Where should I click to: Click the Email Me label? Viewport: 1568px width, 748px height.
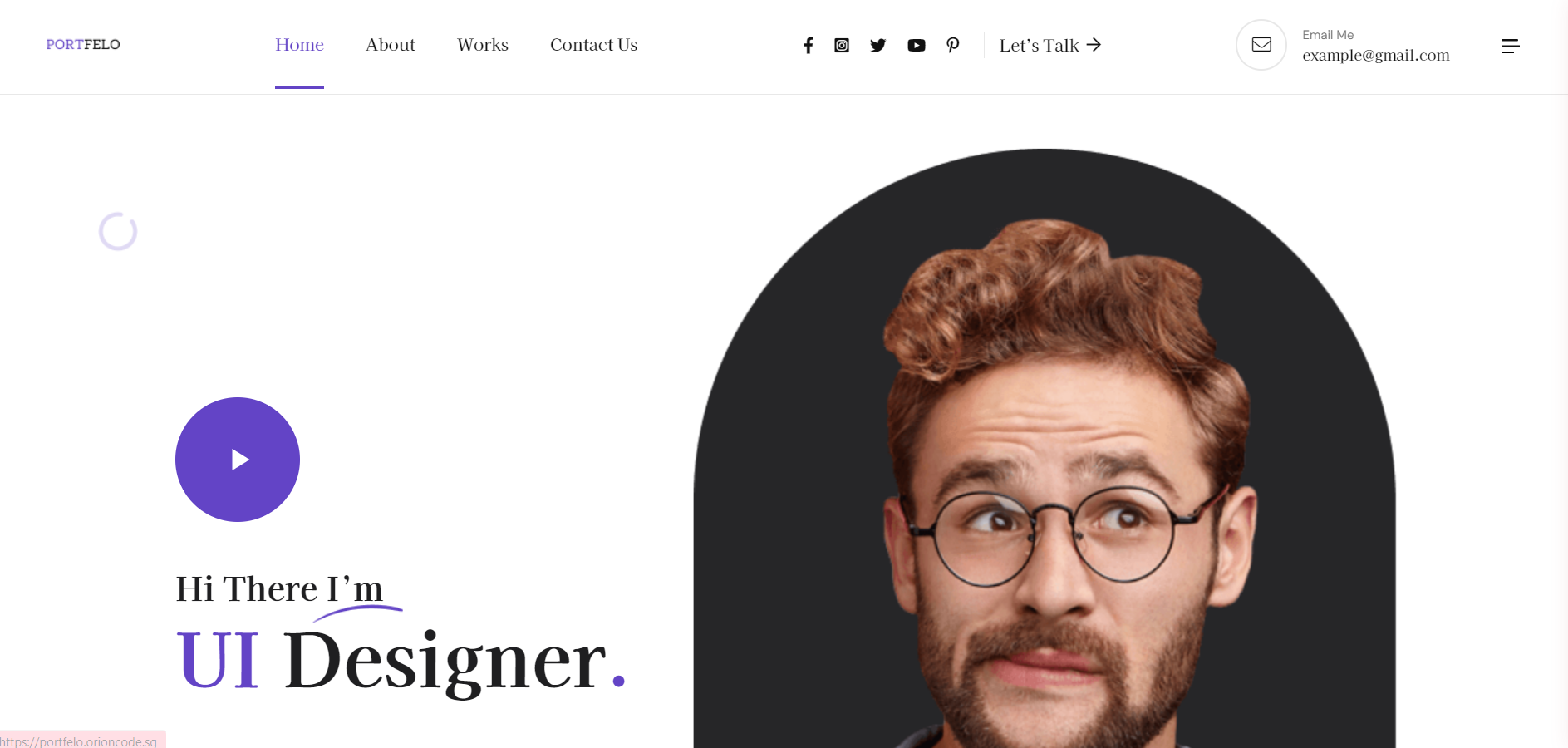[x=1328, y=35]
